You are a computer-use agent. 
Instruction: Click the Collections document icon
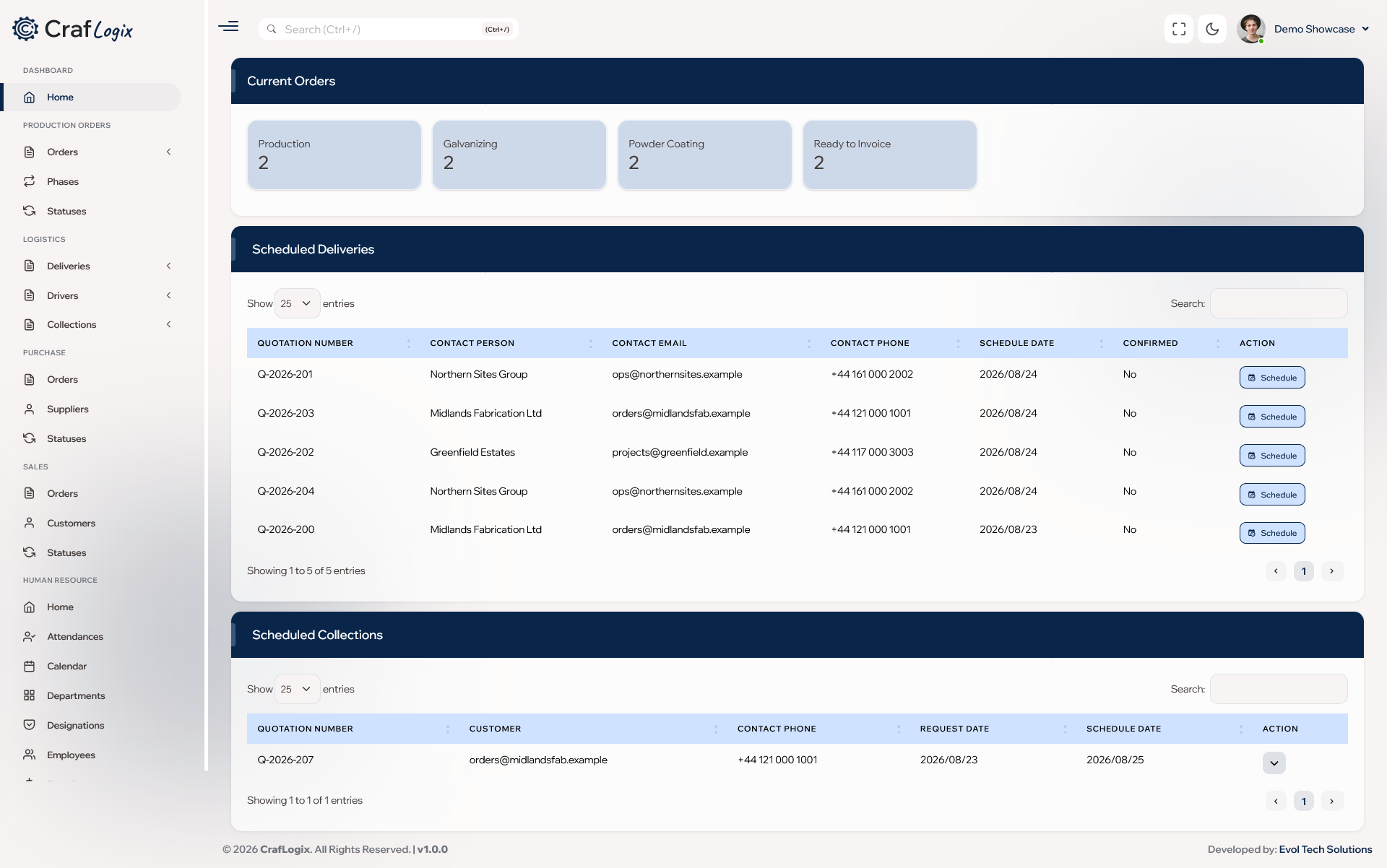click(30, 324)
